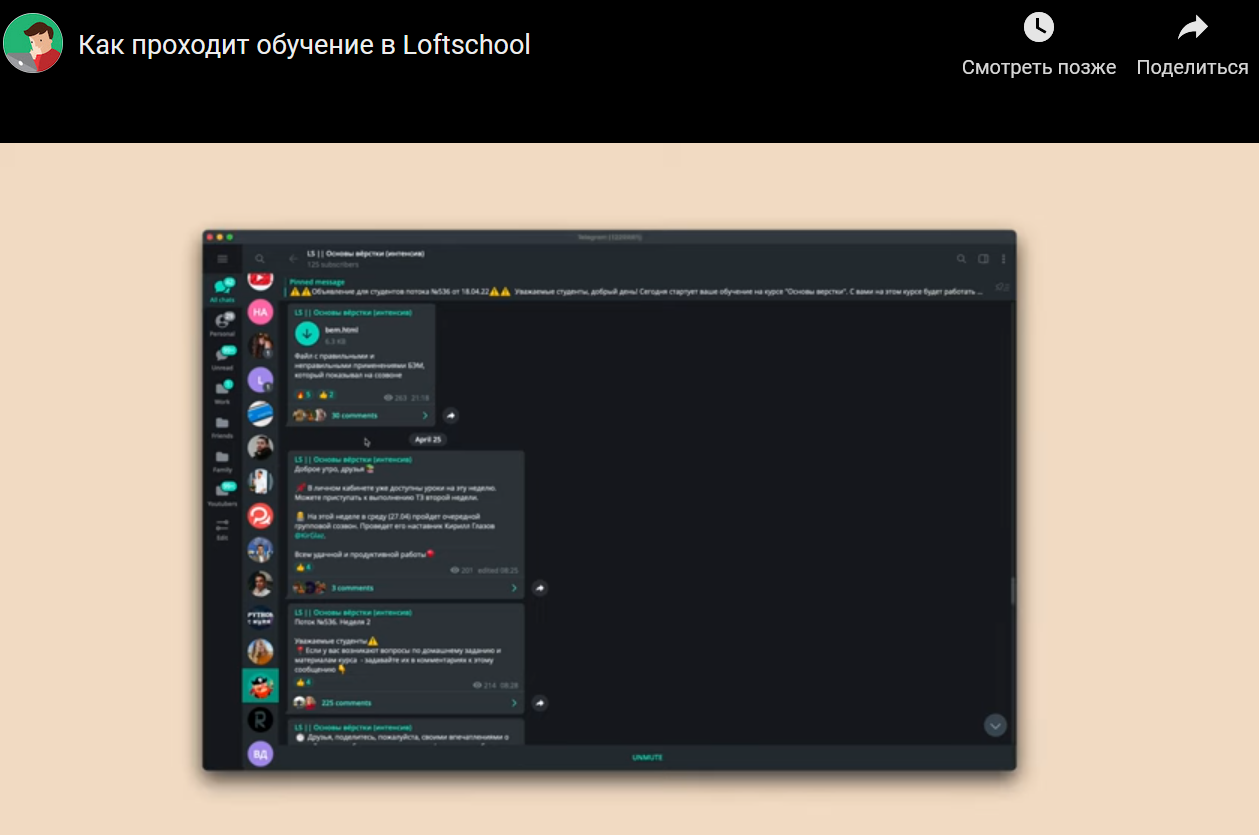This screenshot has width=1259, height=835.
Task: Expand arrow on 225 comments row
Action: click(x=514, y=703)
